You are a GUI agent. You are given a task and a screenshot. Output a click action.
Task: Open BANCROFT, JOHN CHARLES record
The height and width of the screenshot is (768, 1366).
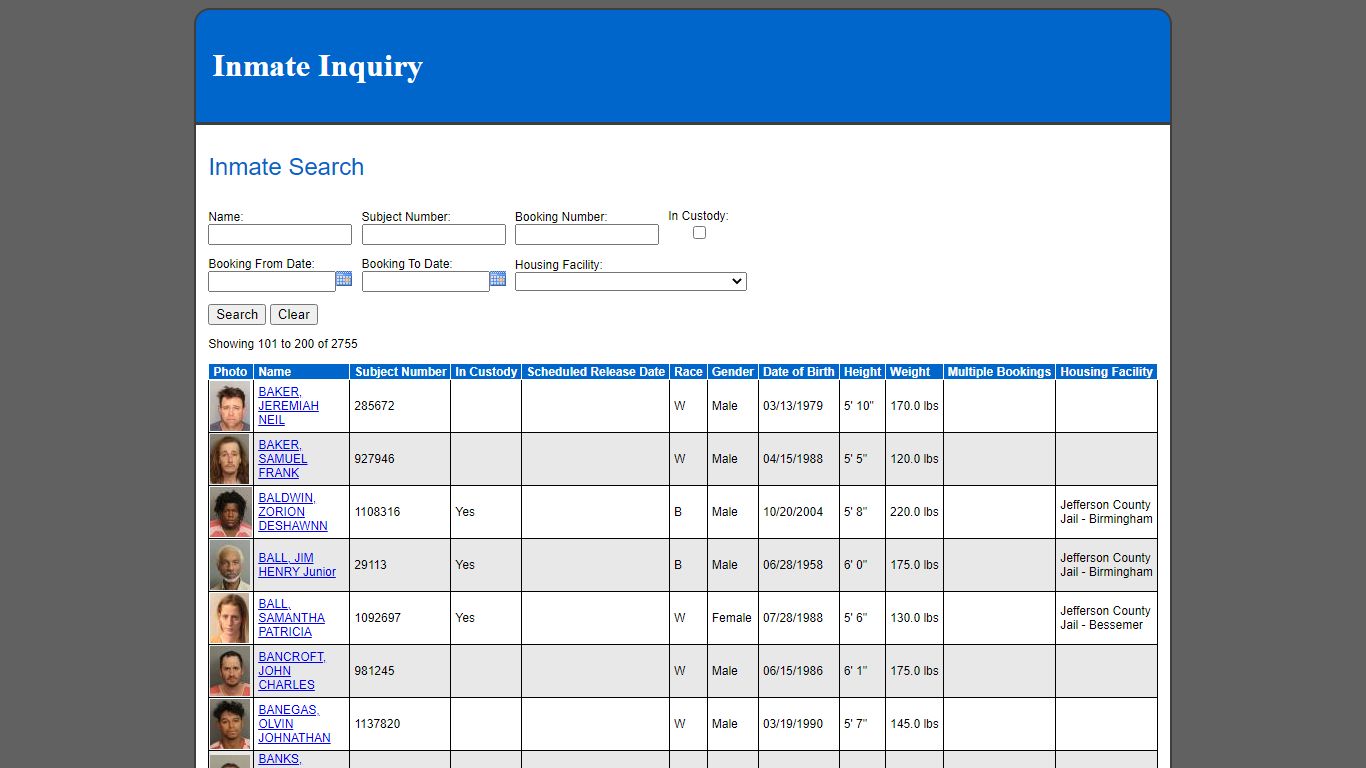point(292,671)
